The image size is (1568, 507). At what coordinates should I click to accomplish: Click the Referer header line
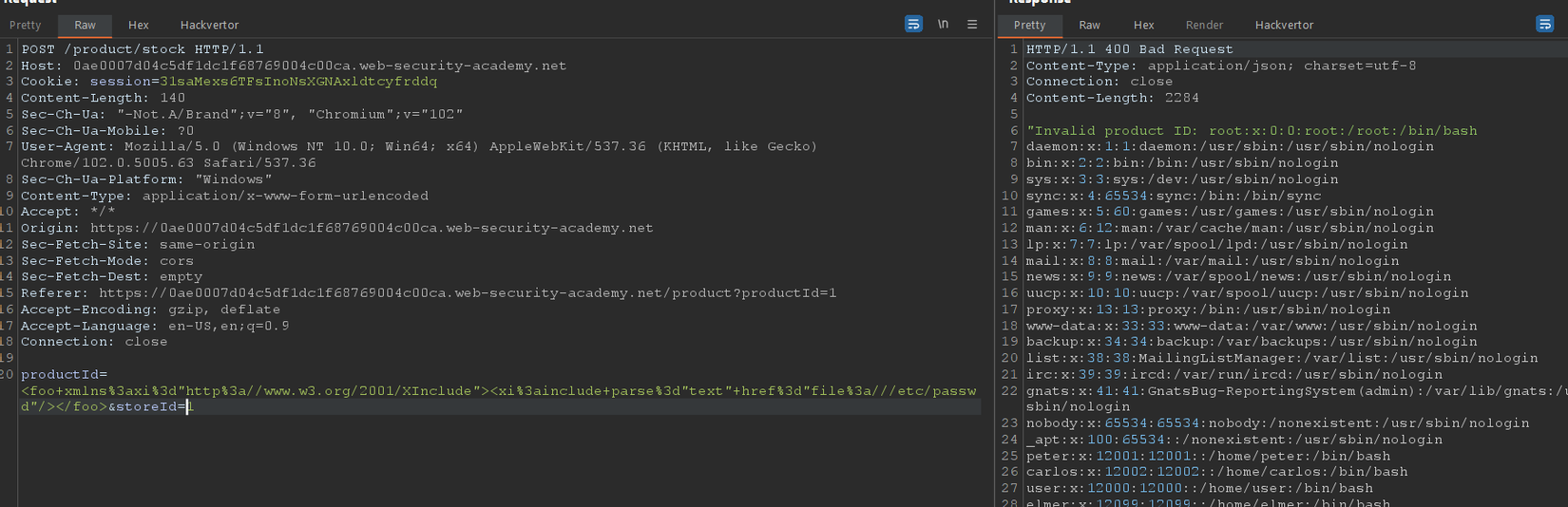click(x=429, y=293)
